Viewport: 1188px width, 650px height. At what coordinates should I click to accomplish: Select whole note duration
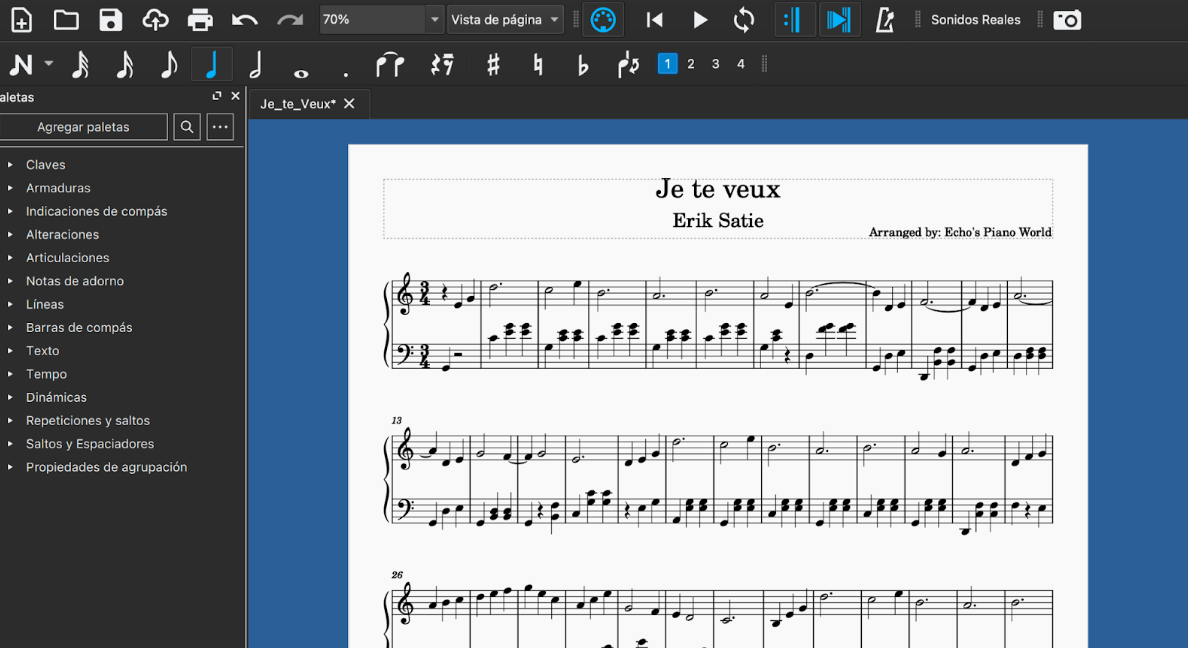pyautogui.click(x=301, y=73)
